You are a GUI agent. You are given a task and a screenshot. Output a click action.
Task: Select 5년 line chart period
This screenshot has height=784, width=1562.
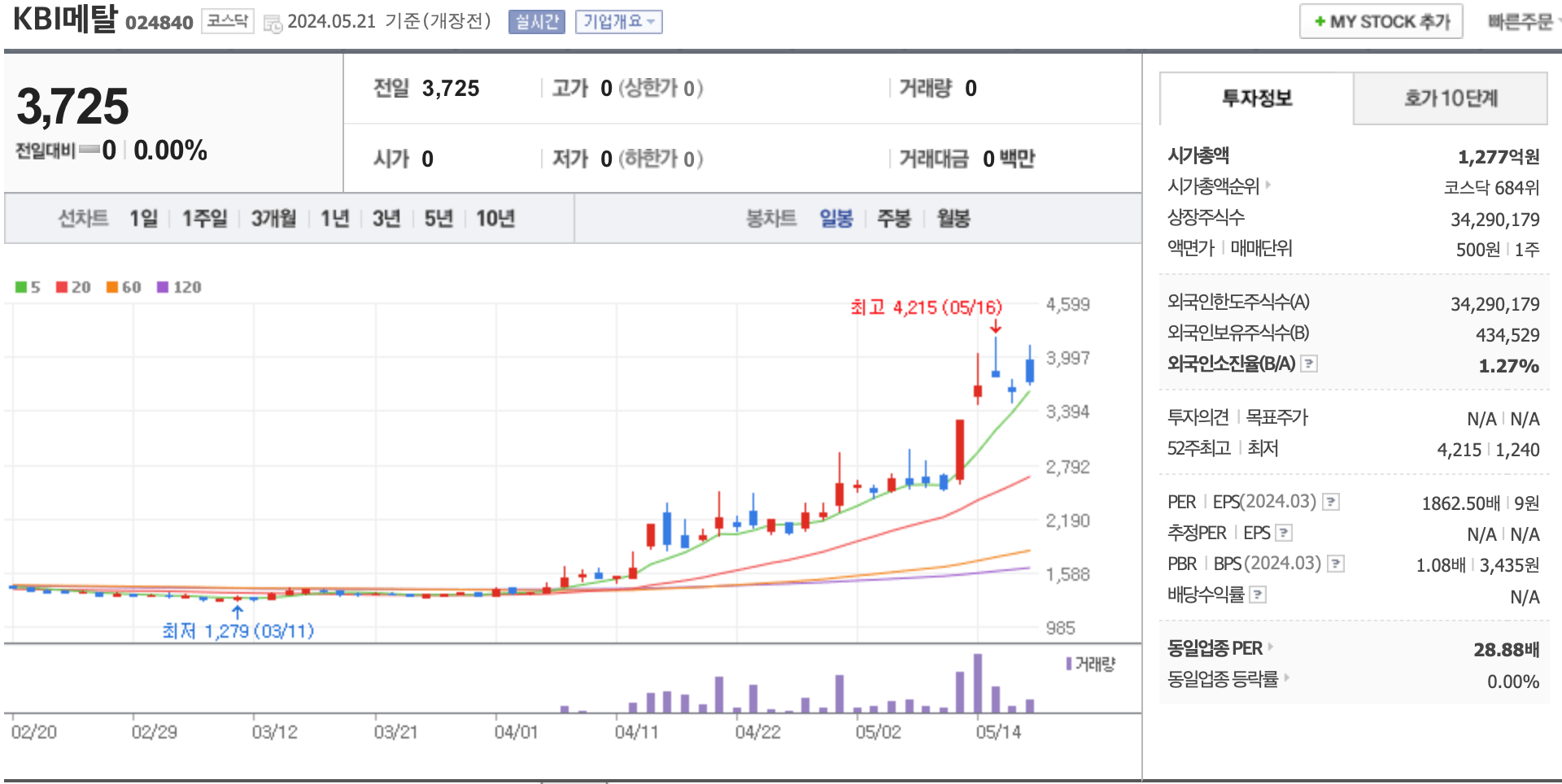click(x=439, y=218)
